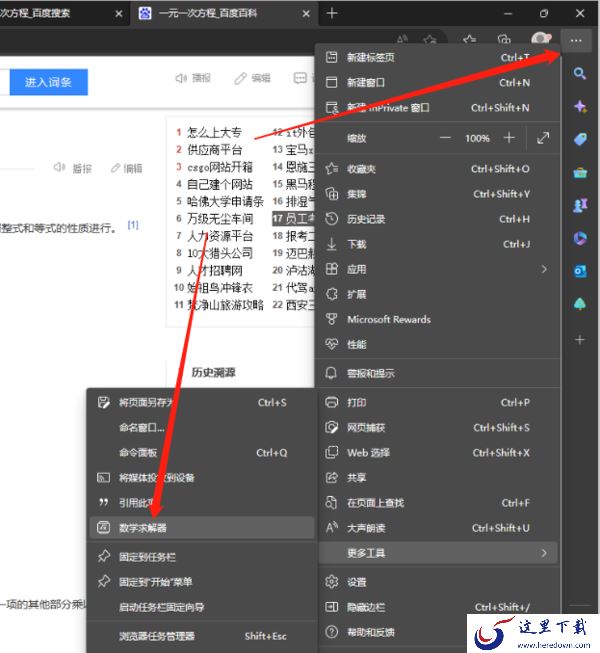600x653 pixels.
Task: Open 浏览器任务管理器 in the submenu
Action: [x=202, y=636]
